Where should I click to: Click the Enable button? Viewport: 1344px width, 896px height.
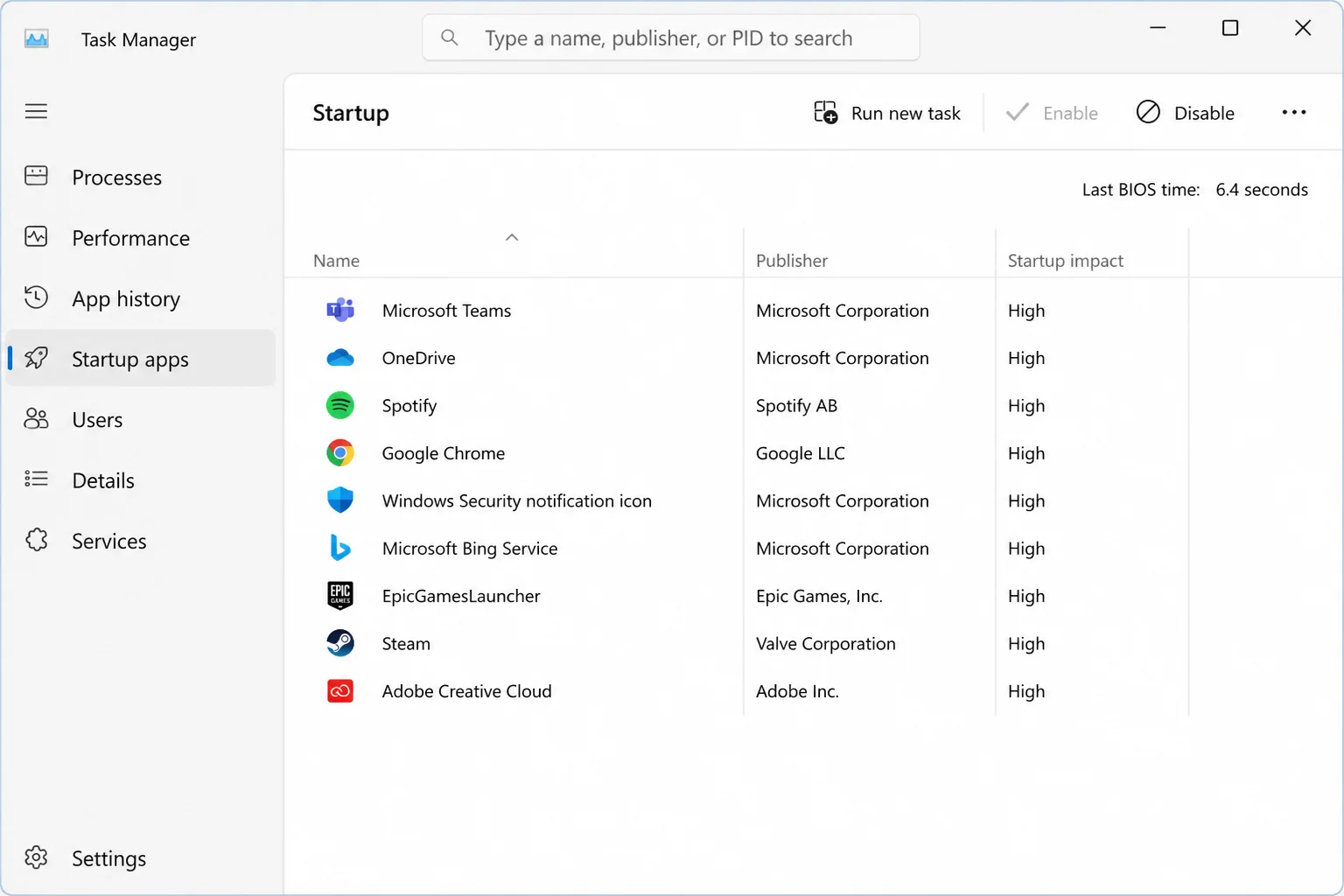[x=1052, y=113]
